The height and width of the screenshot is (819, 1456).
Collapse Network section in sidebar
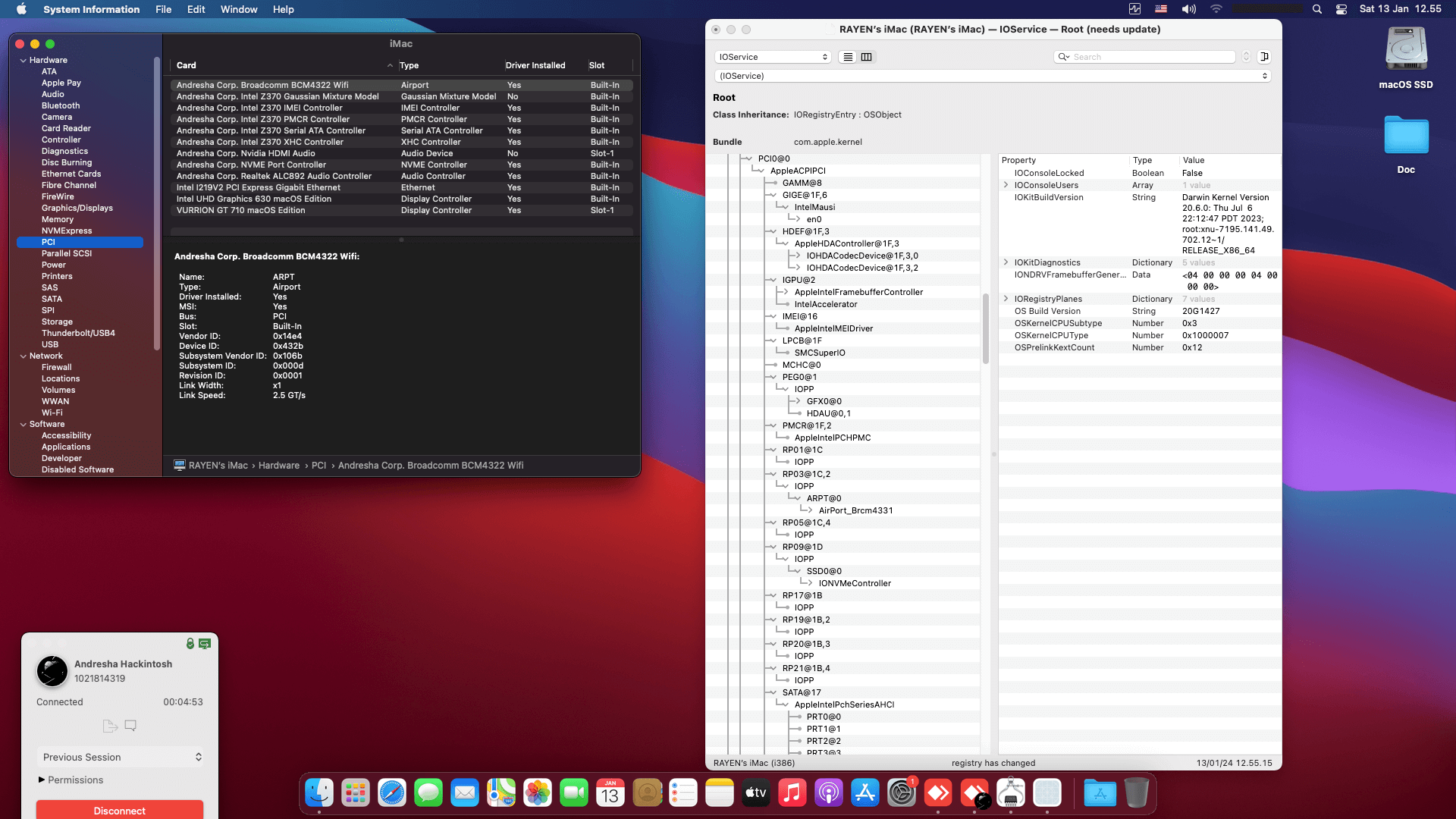pos(23,356)
